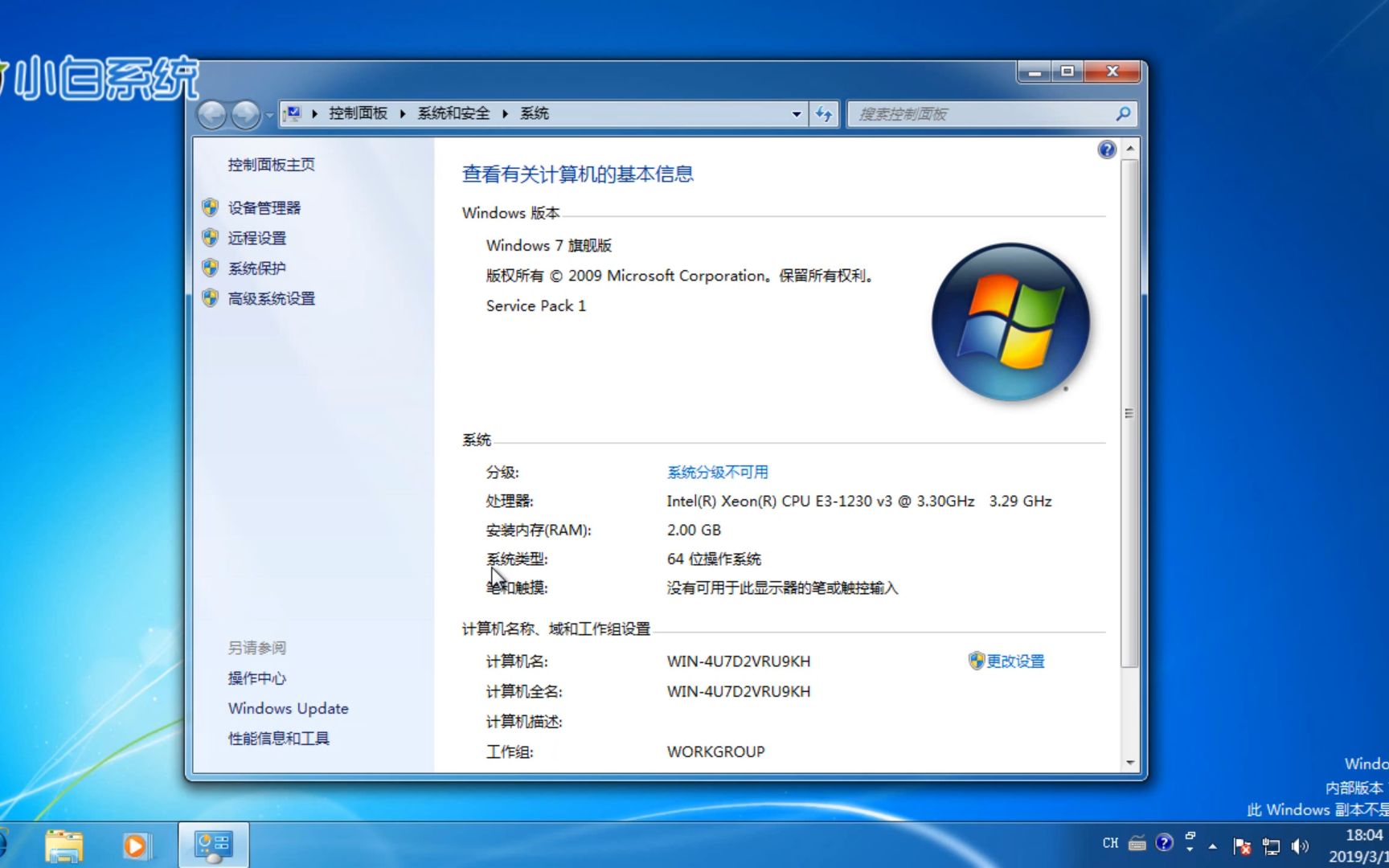Click the vertical scrollbar thumb
This screenshot has width=1389, height=868.
[x=1130, y=413]
